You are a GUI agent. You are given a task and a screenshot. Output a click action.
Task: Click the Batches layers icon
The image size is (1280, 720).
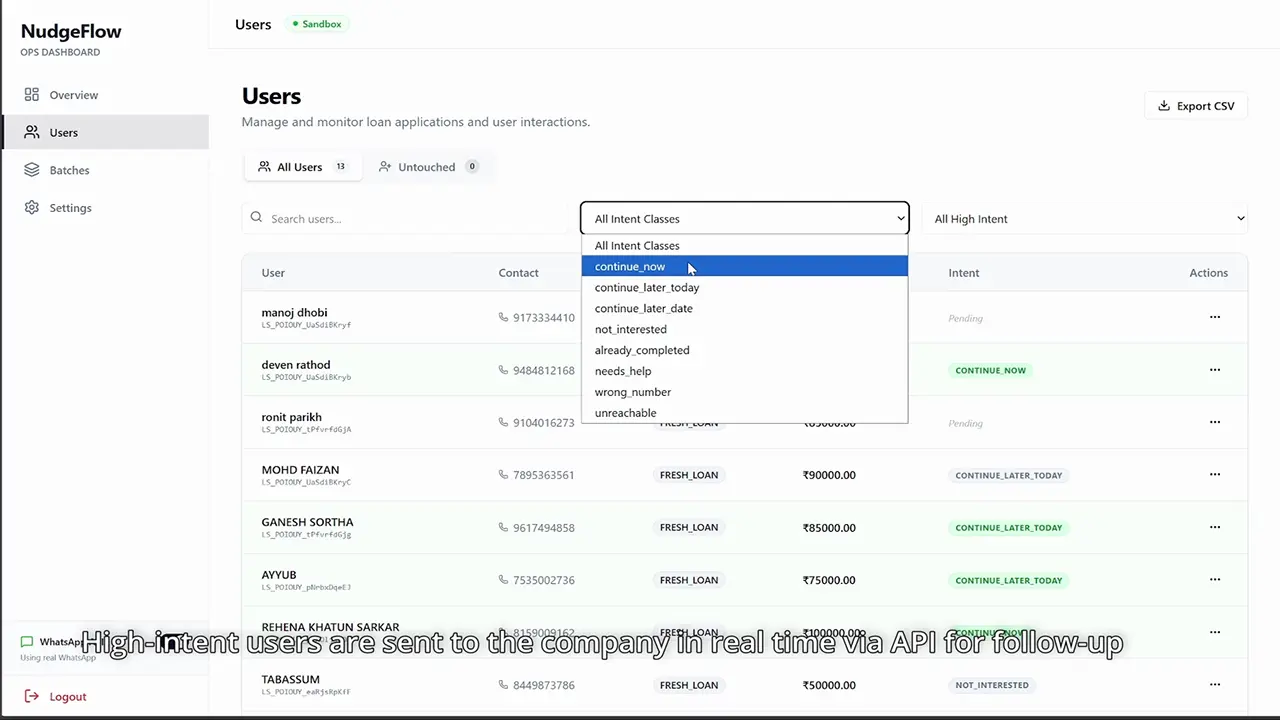32,170
